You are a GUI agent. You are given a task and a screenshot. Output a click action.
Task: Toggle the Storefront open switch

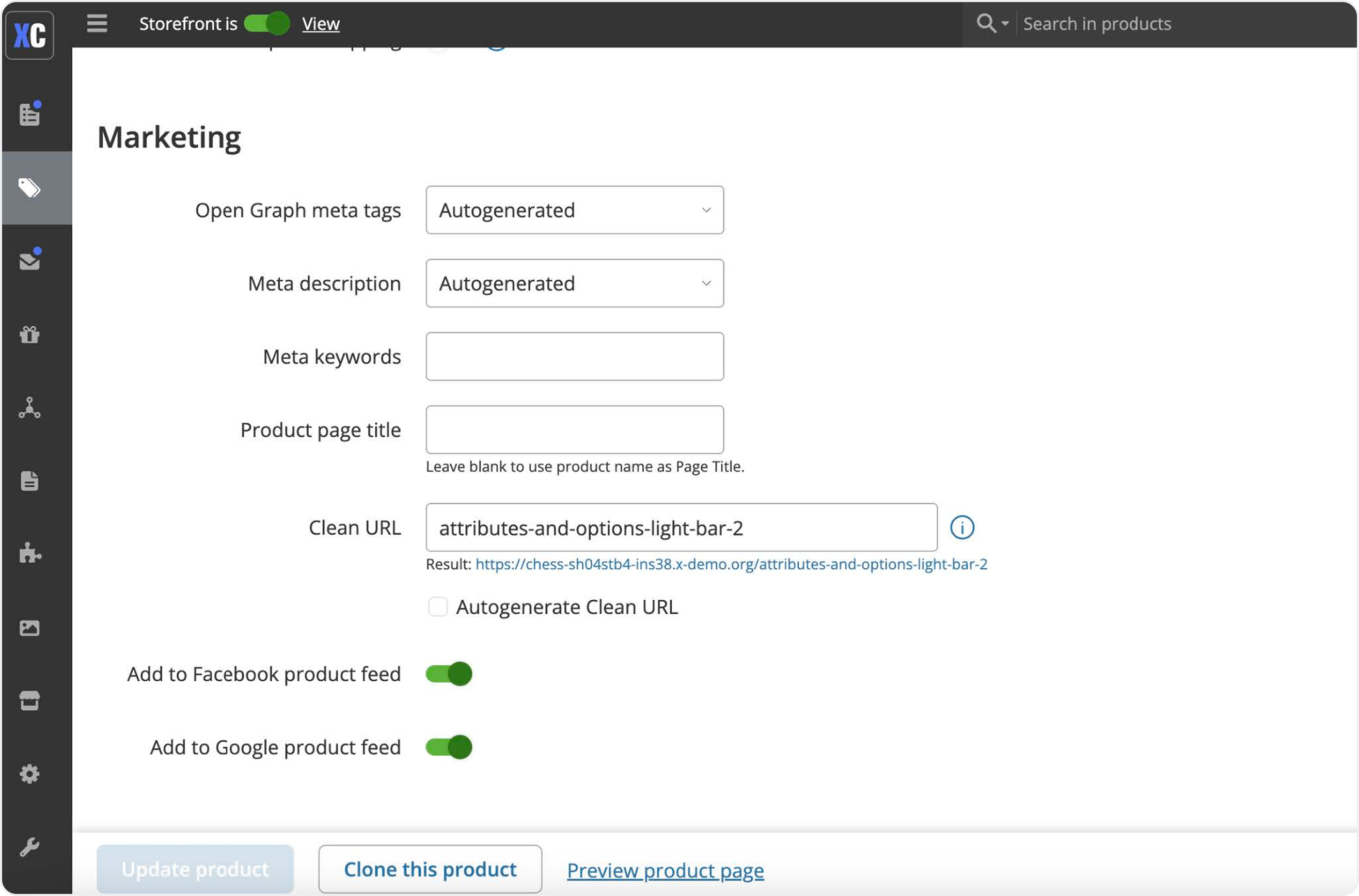[x=267, y=23]
